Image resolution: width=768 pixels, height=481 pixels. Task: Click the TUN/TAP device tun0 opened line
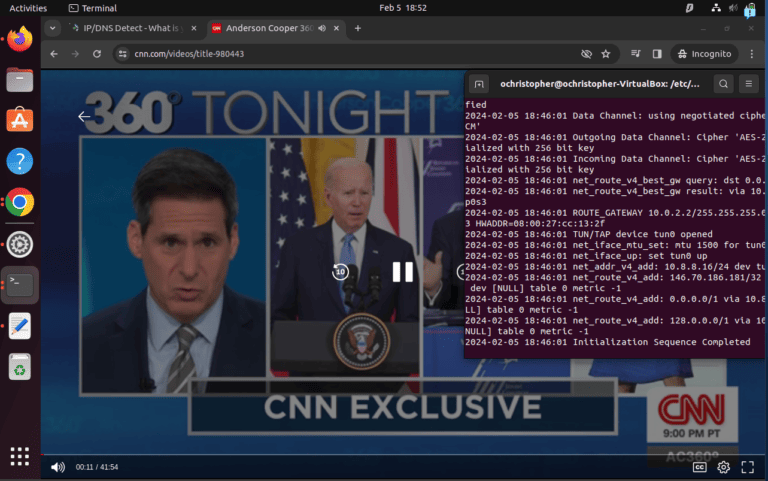(x=589, y=234)
